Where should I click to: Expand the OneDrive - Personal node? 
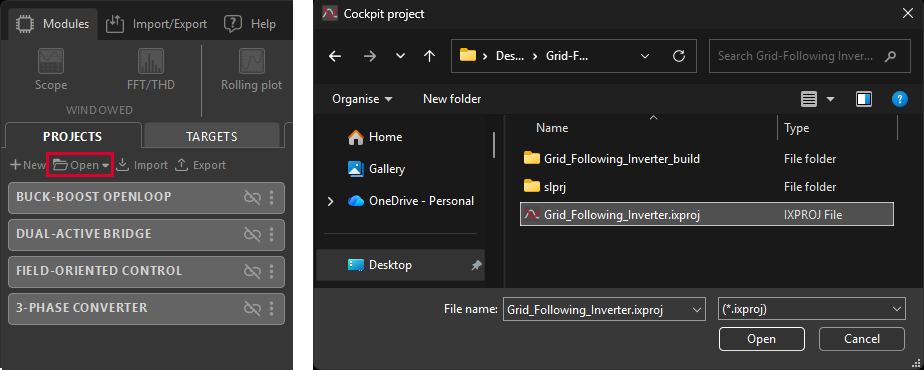(330, 201)
